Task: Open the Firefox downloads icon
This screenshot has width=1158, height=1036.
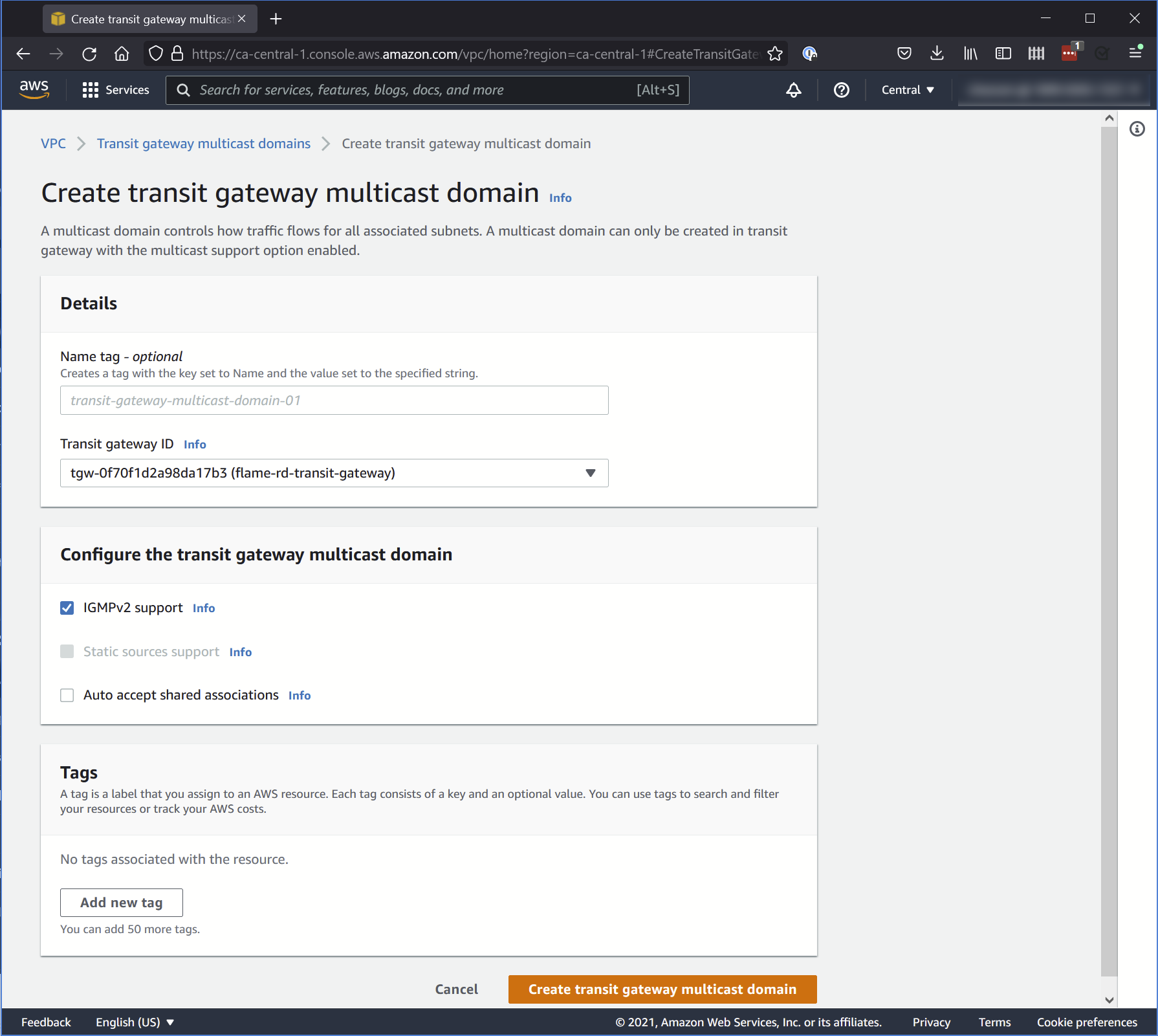Action: click(x=937, y=53)
